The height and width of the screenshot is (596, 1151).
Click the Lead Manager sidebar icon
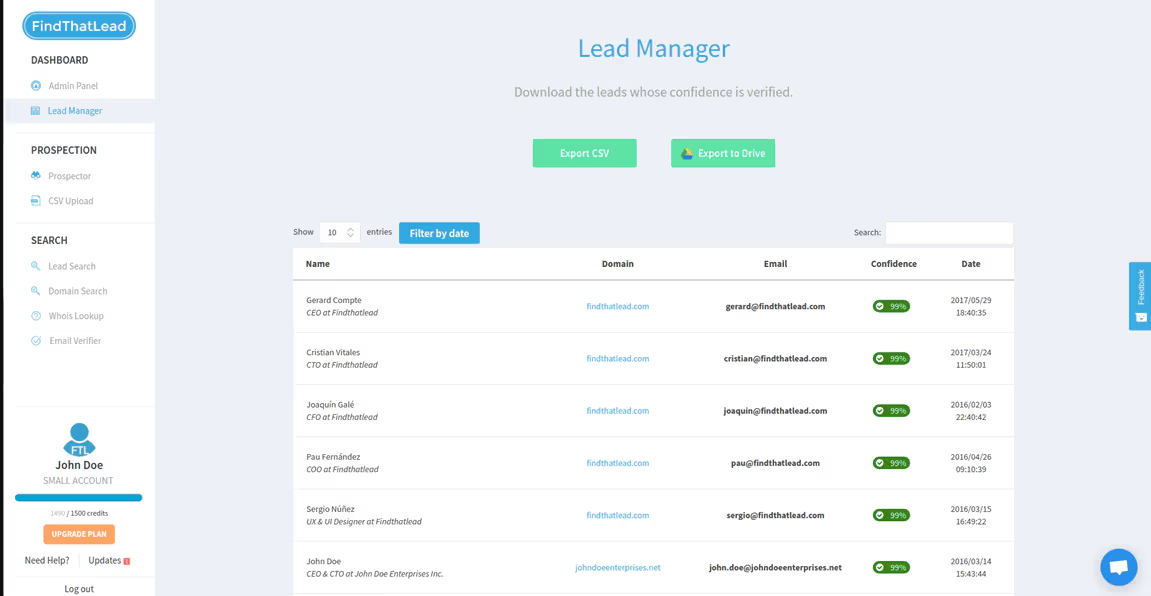[x=35, y=111]
